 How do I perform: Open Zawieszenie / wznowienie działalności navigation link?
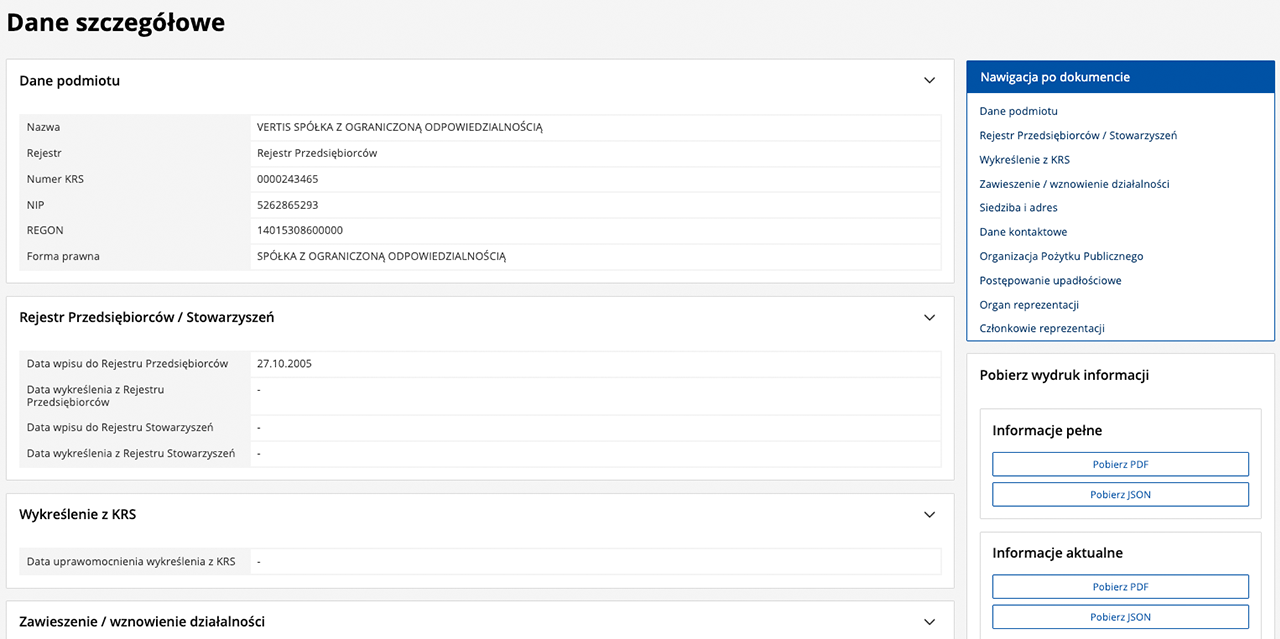pos(1074,184)
